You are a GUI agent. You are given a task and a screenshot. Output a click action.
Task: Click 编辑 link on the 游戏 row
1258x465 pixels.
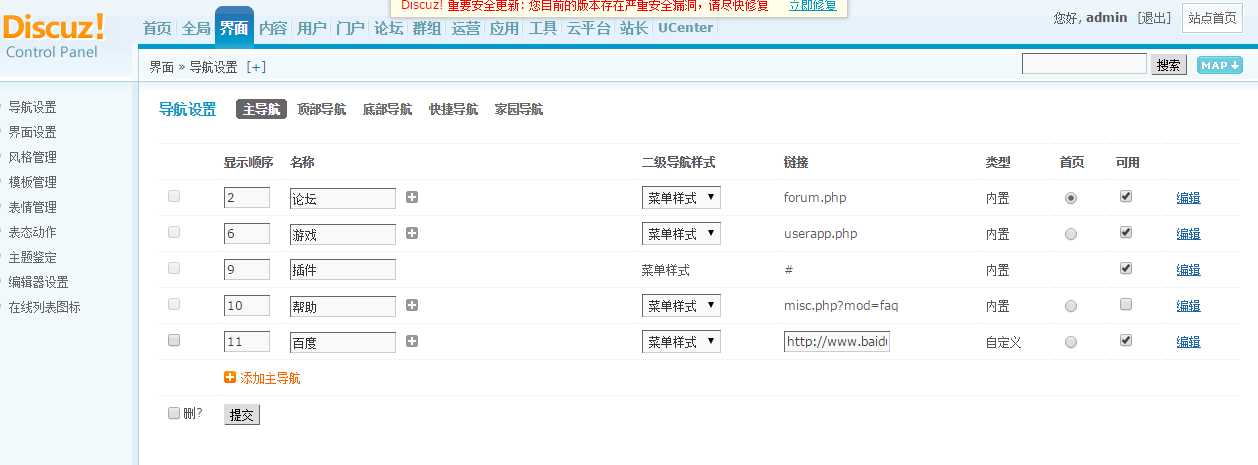[x=1188, y=234]
